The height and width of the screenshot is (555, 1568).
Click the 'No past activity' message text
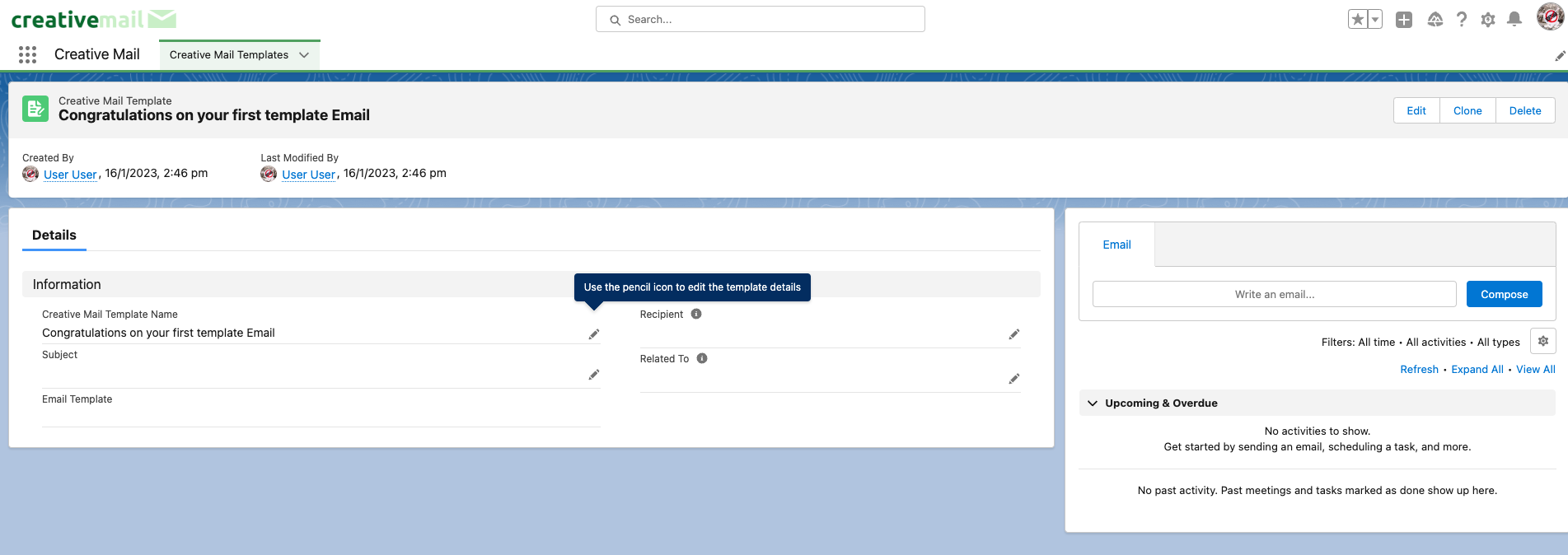pos(1317,491)
